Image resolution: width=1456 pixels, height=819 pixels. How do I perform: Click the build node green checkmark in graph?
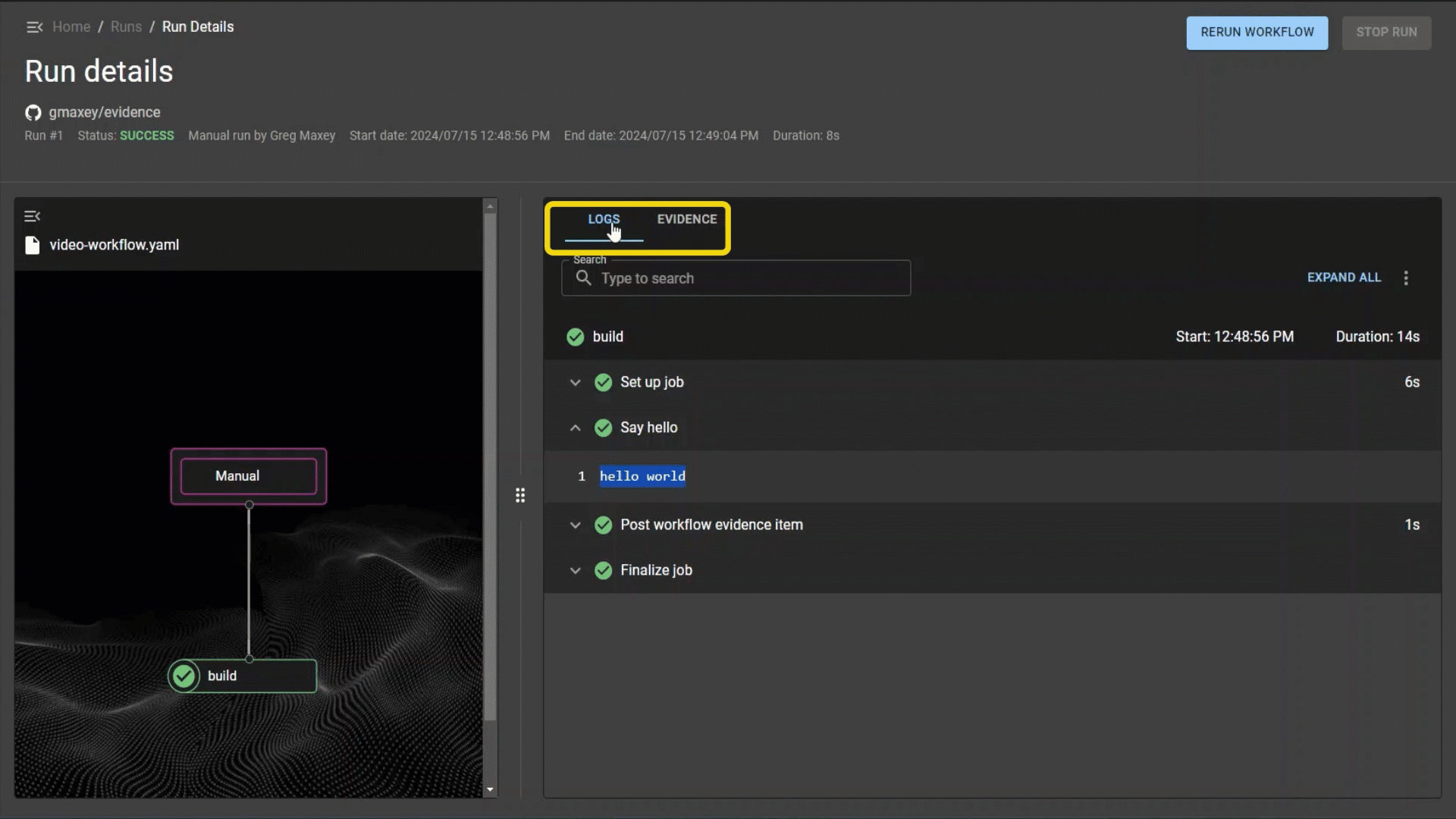pyautogui.click(x=184, y=676)
